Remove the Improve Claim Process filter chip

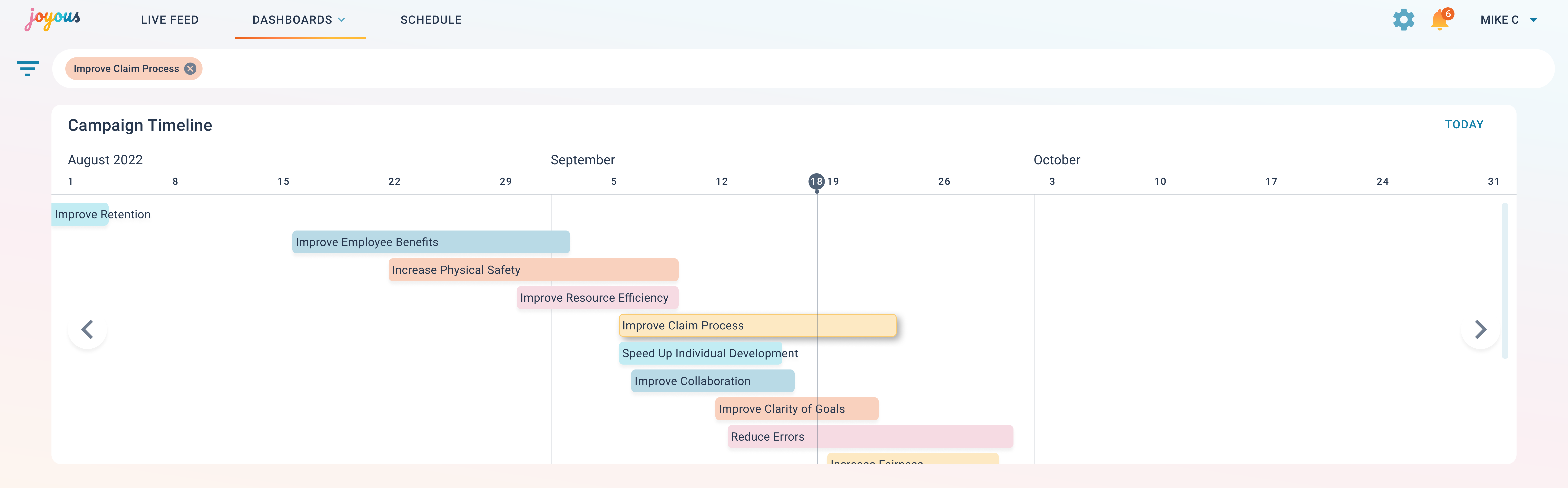point(190,69)
